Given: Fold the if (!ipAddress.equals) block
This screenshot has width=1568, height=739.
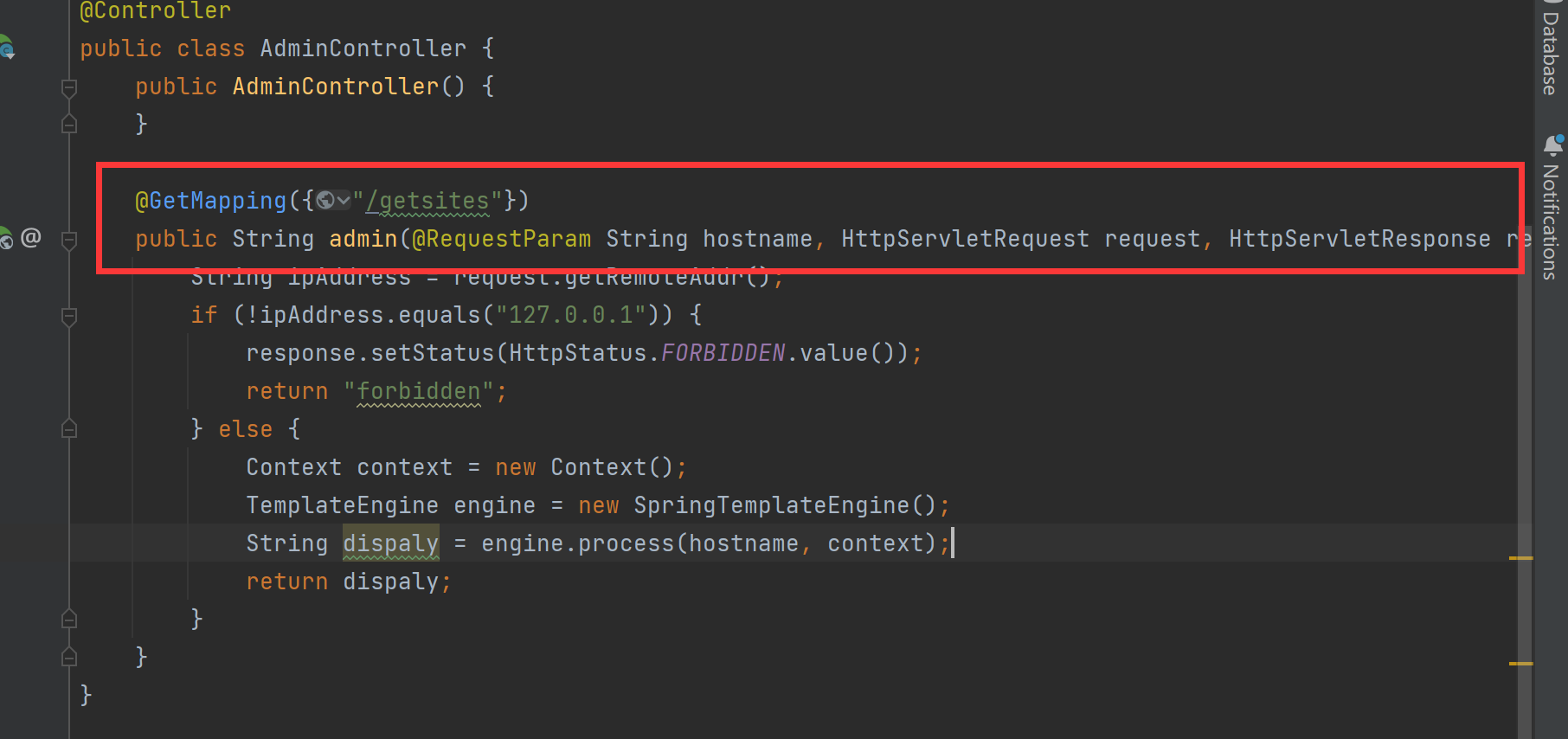Looking at the screenshot, I should 69,316.
